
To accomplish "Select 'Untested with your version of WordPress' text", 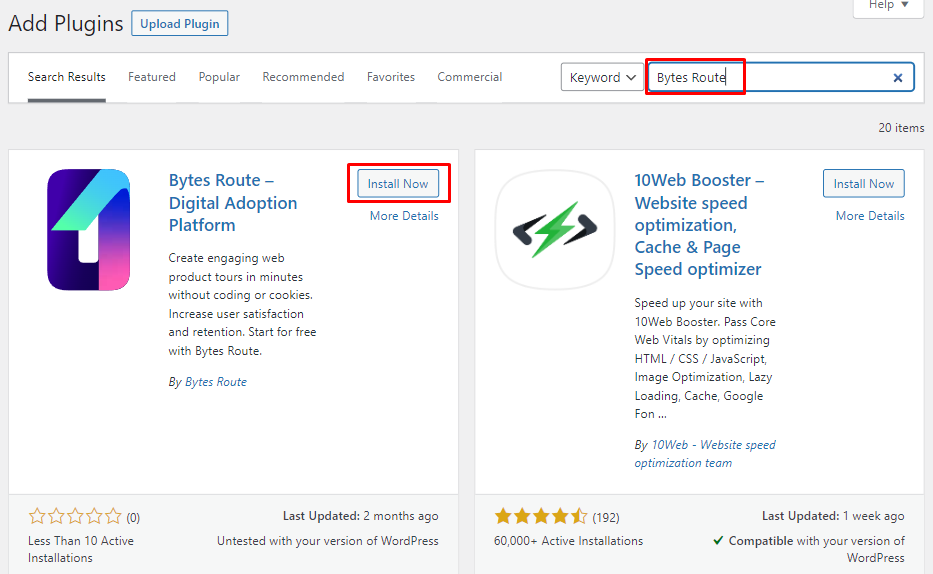I will (328, 541).
